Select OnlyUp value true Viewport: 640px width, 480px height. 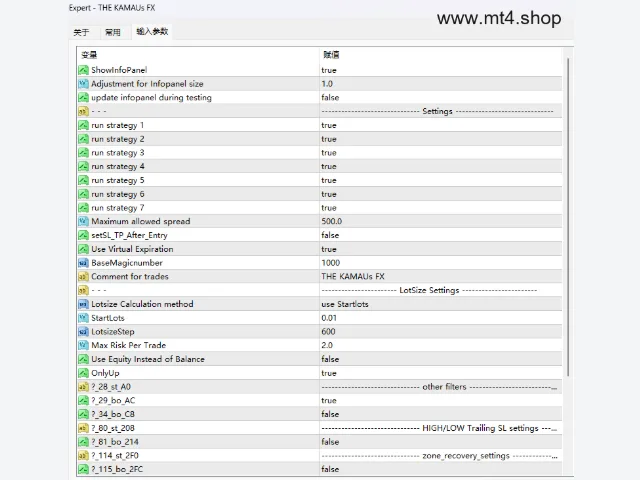click(x=329, y=373)
